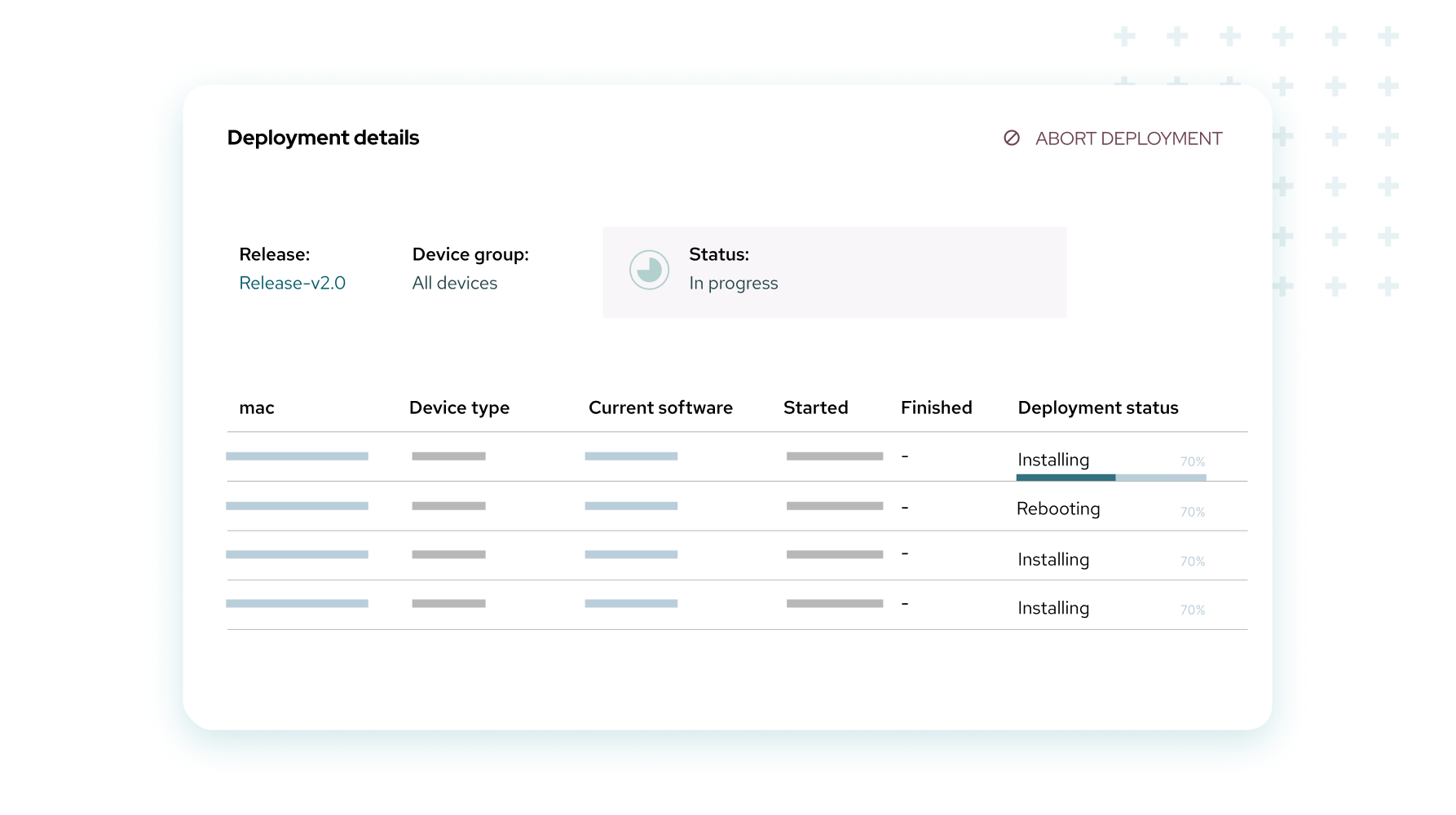Open the Release-v2.0 release details

coord(293,283)
